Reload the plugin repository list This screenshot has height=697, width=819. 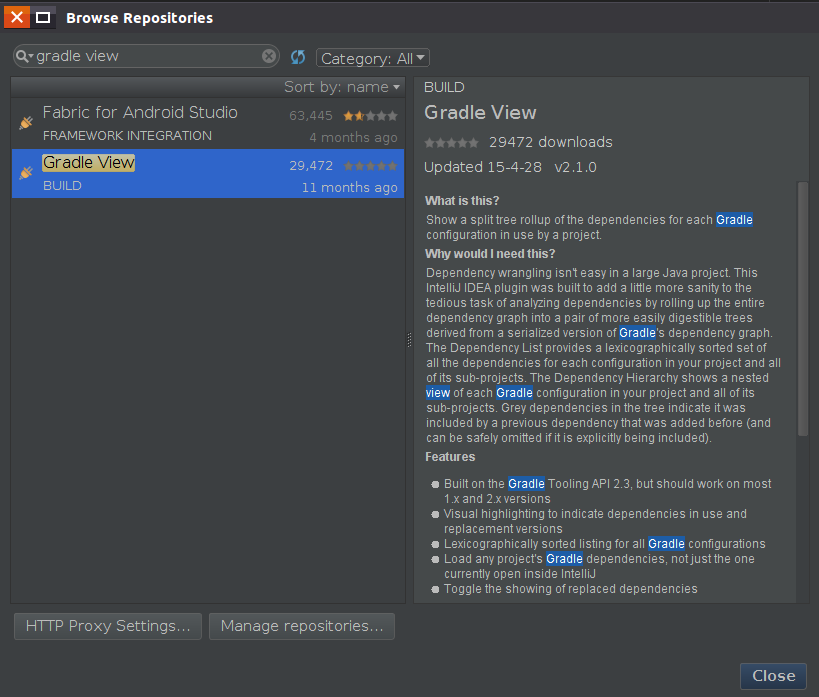298,57
